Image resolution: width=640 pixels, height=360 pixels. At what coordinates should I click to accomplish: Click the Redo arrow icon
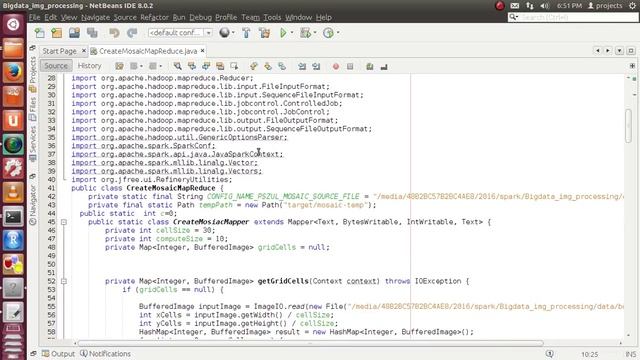coord(132,33)
